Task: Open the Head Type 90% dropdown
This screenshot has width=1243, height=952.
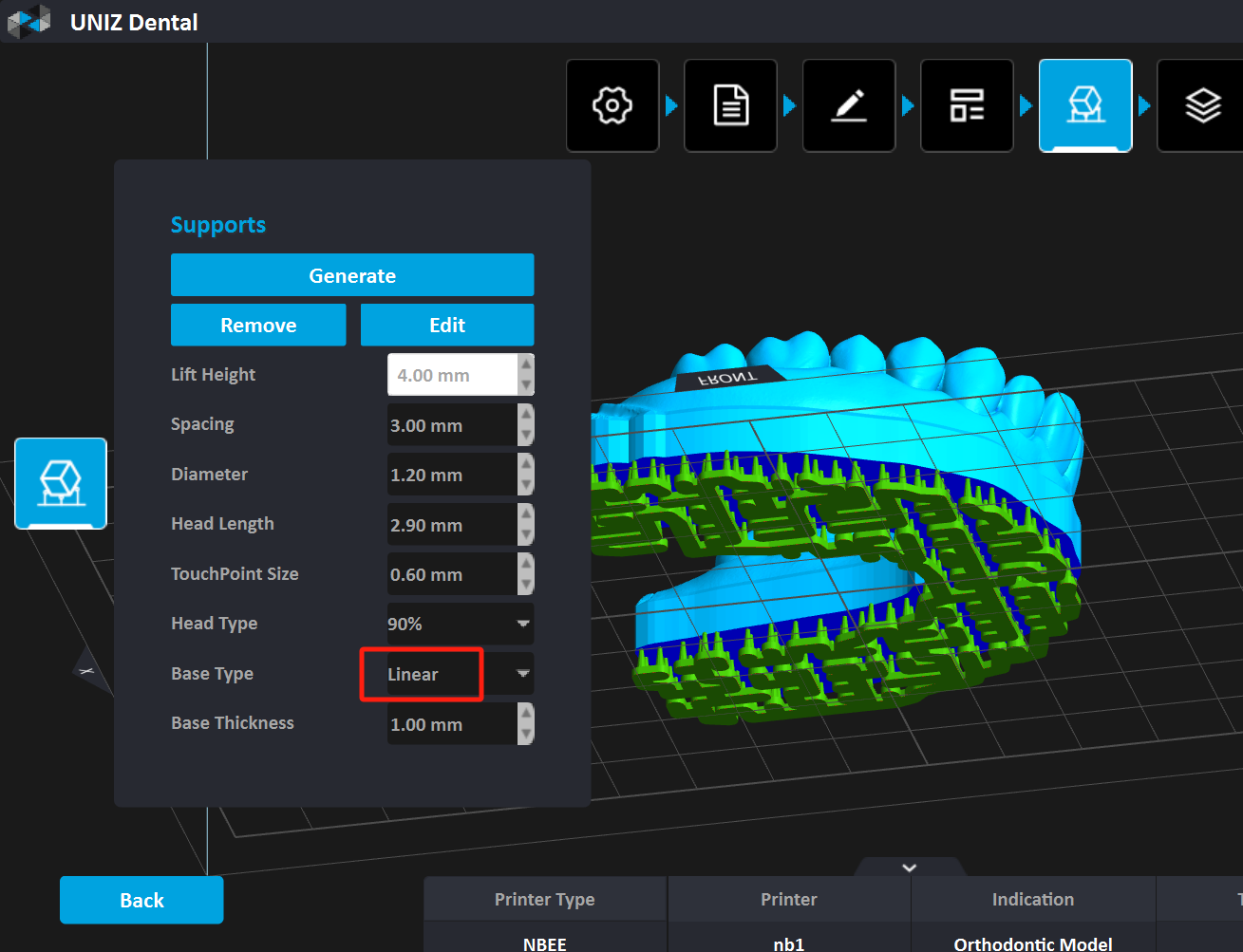Action: pyautogui.click(x=461, y=624)
